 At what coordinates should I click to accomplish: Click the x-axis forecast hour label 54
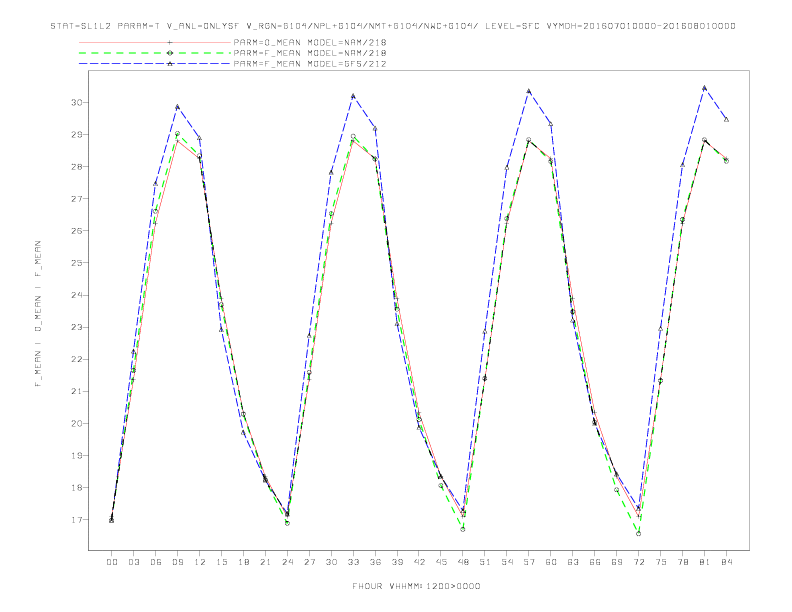tap(507, 562)
